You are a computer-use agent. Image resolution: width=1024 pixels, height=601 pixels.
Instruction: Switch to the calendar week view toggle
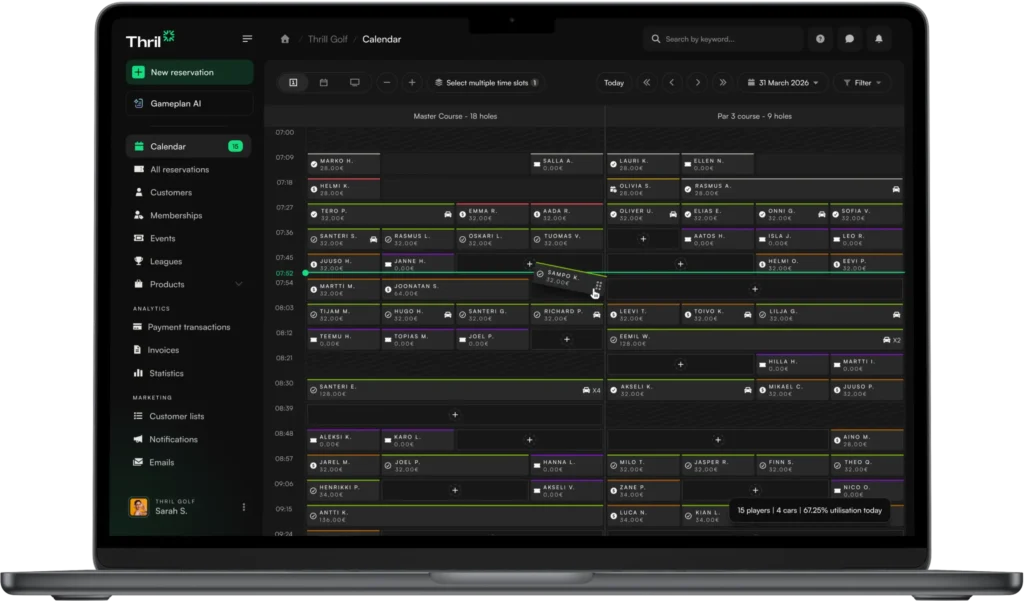tap(323, 83)
